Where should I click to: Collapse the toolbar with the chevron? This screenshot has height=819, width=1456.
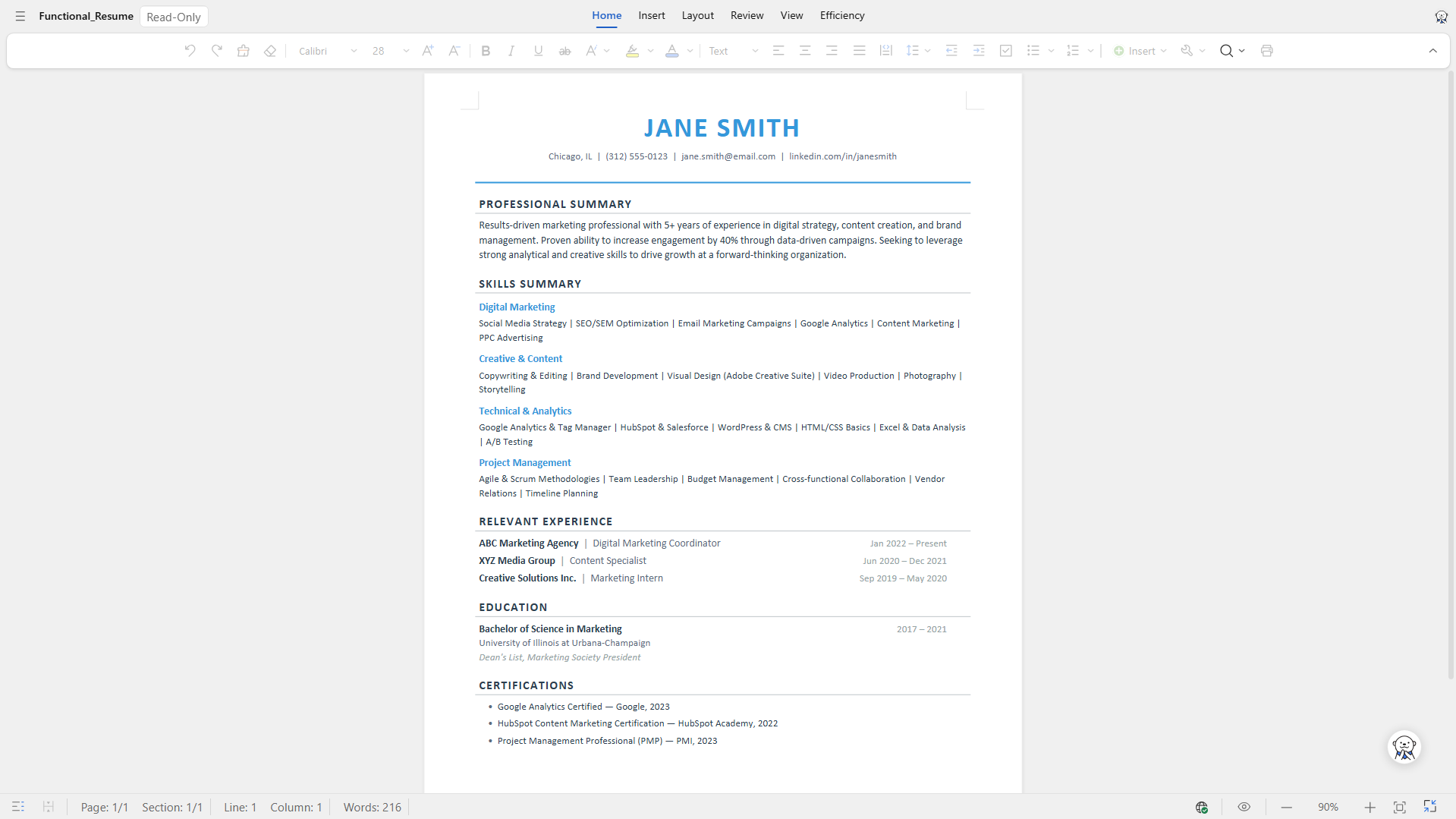(x=1432, y=51)
